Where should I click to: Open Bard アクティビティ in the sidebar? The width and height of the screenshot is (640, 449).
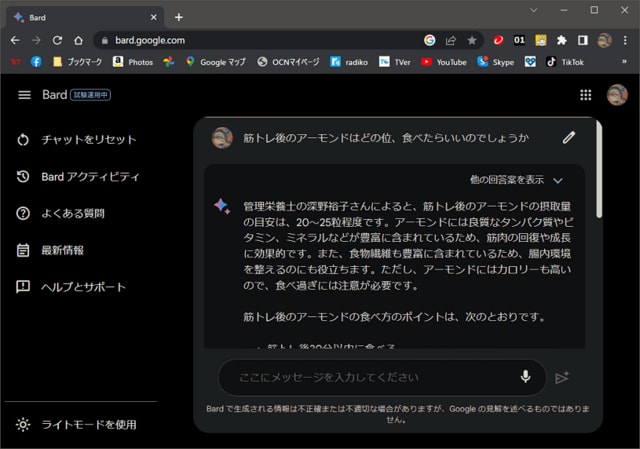click(x=90, y=176)
